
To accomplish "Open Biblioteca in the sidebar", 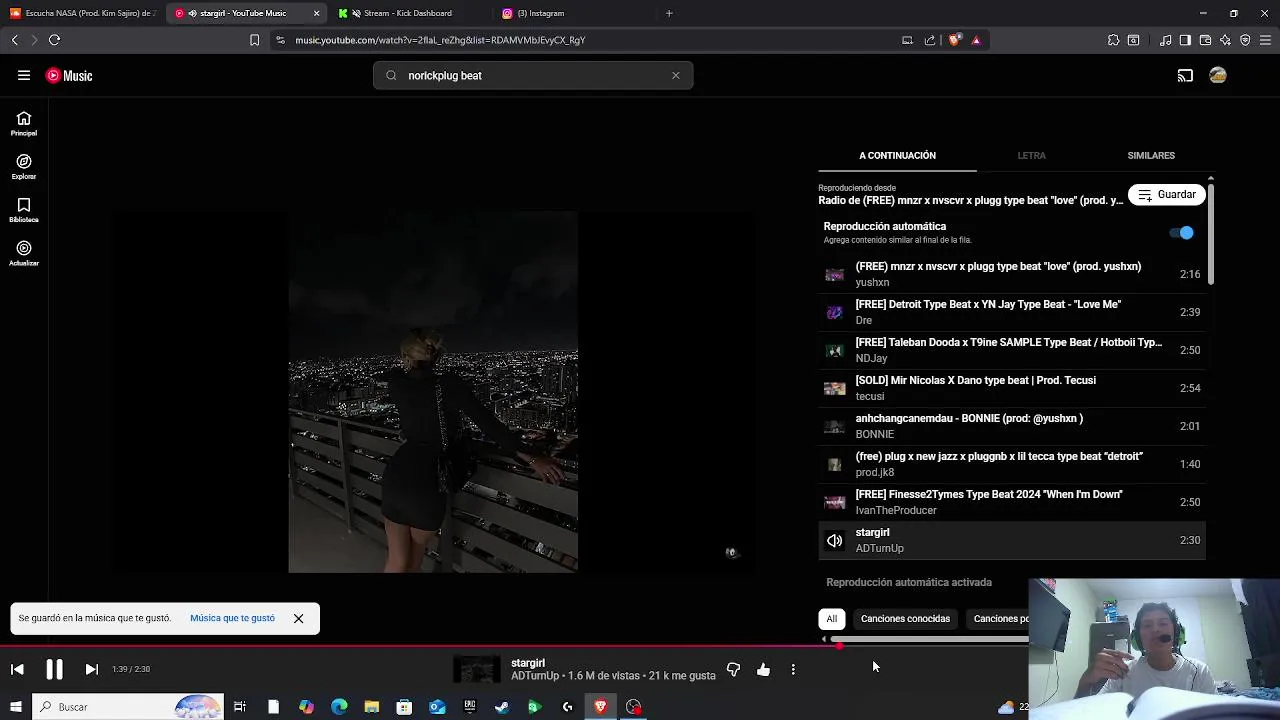I will (x=24, y=210).
